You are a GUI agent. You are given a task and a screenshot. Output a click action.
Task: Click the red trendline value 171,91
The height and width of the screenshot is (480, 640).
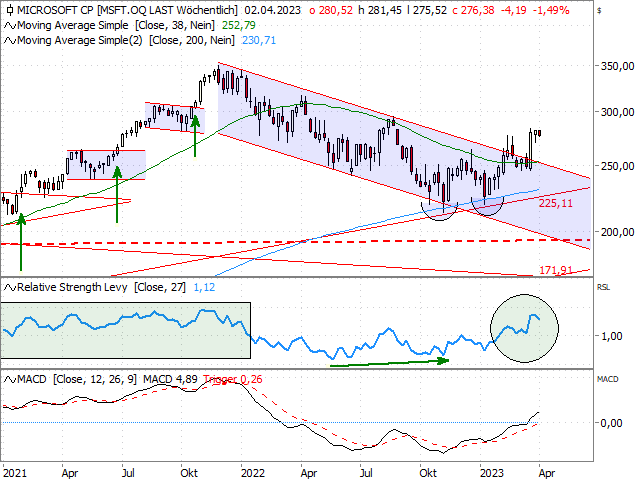(x=556, y=270)
